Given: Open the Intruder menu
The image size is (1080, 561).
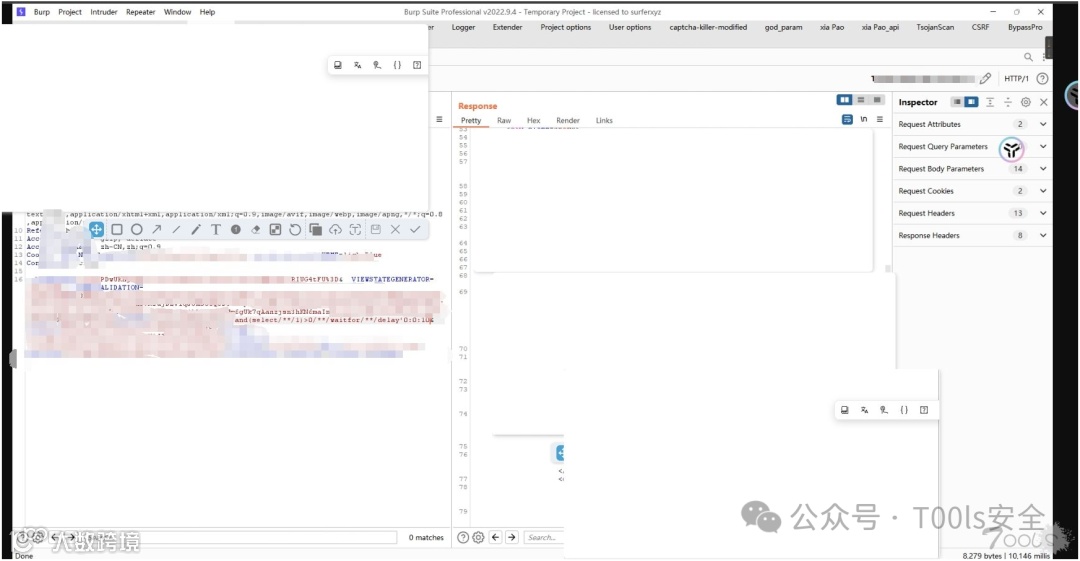Looking at the screenshot, I should coord(103,12).
